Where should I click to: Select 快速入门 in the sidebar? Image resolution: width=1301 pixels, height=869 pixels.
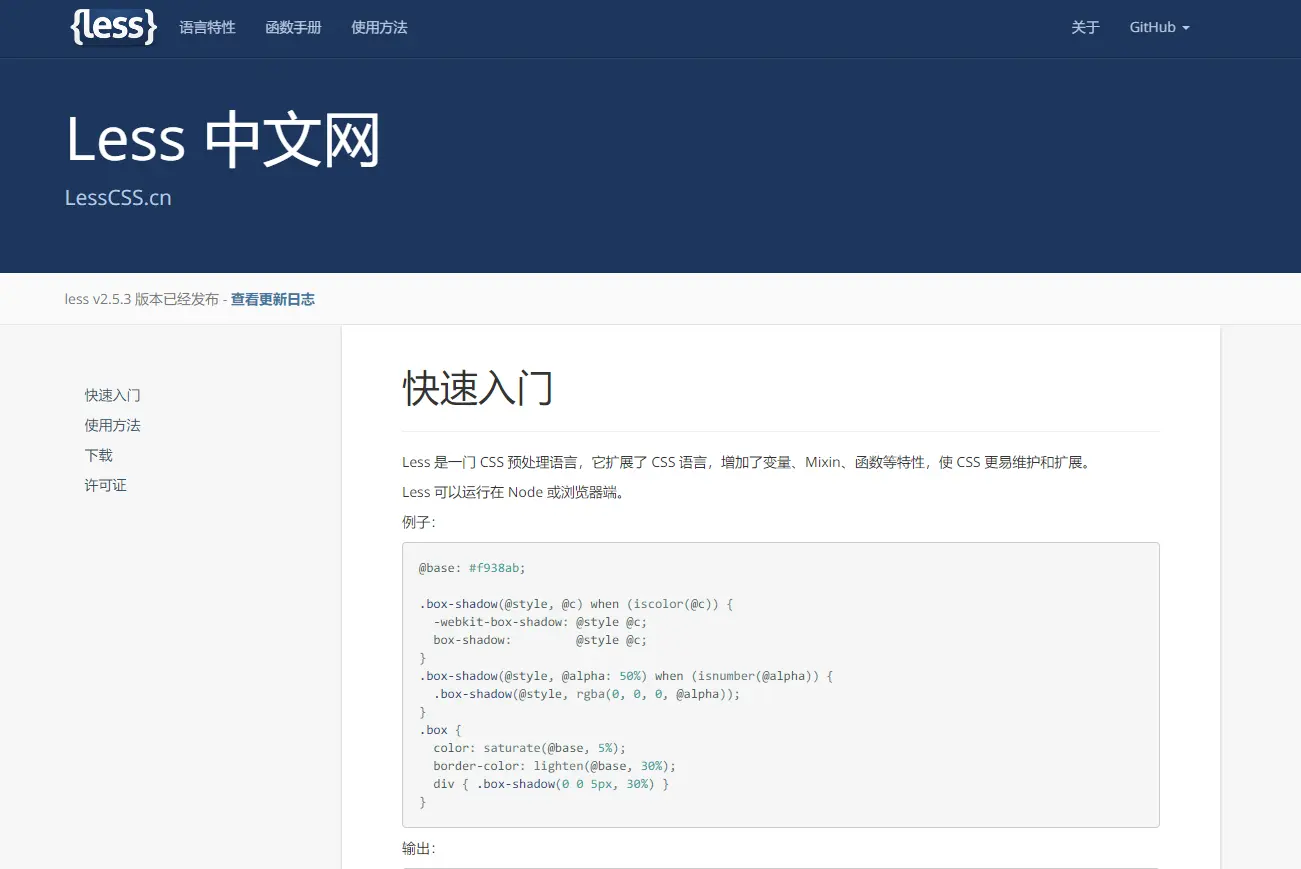click(x=113, y=396)
